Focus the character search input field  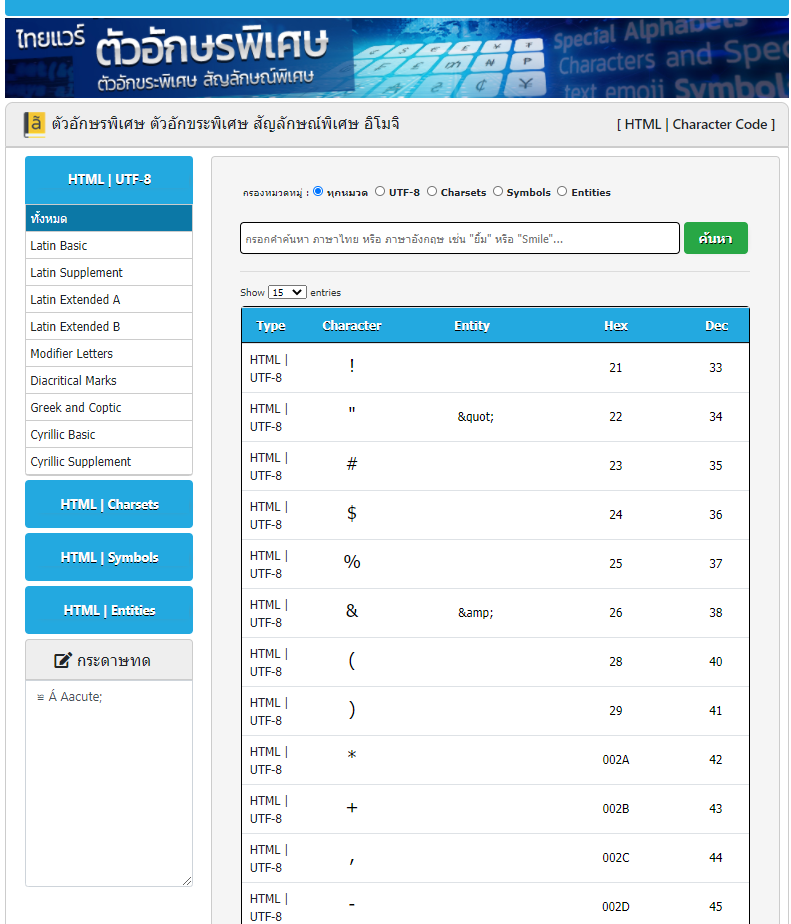click(x=460, y=238)
